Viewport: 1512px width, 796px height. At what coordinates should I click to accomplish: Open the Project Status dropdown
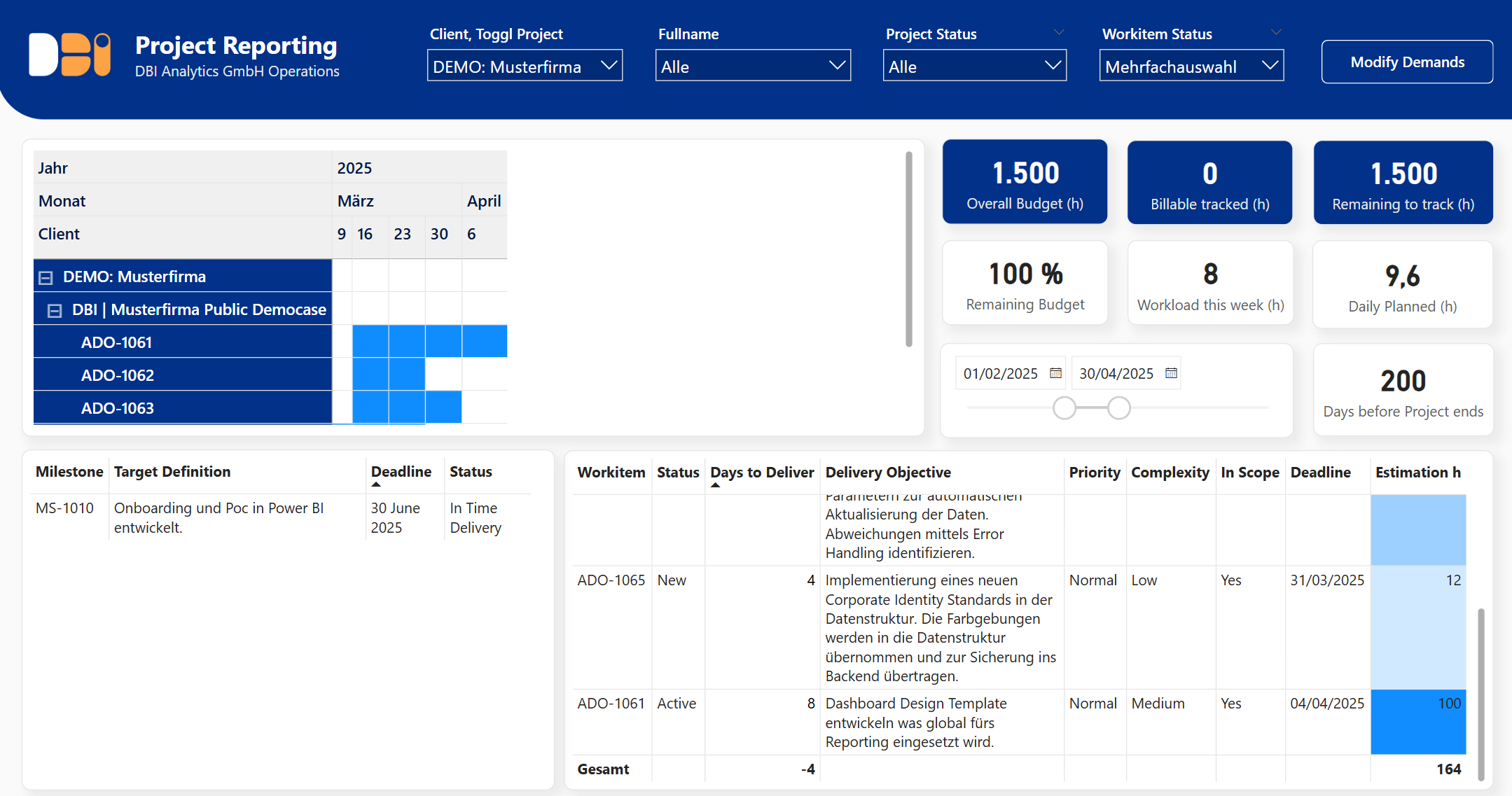pyautogui.click(x=974, y=66)
